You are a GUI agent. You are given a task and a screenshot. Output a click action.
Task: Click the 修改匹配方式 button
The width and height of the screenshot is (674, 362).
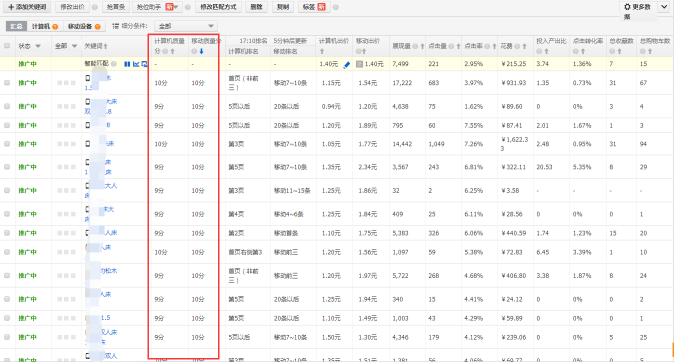(218, 7)
